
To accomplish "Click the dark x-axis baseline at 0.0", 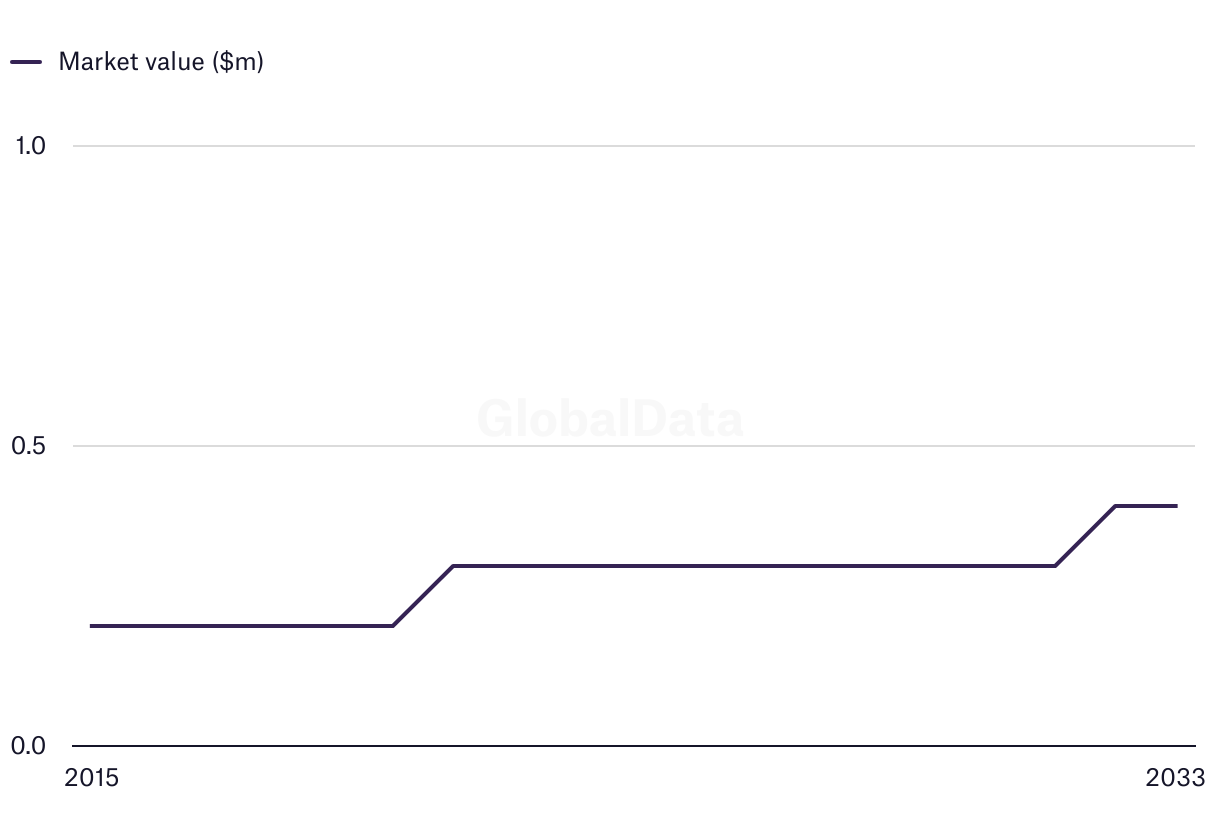I will [634, 746].
